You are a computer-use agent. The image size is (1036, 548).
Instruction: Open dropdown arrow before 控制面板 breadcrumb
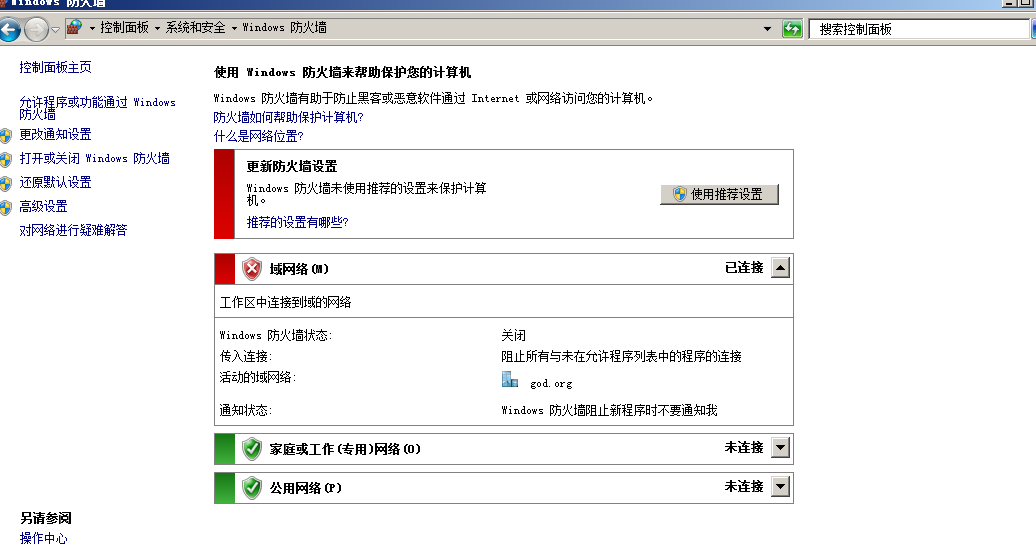92,28
